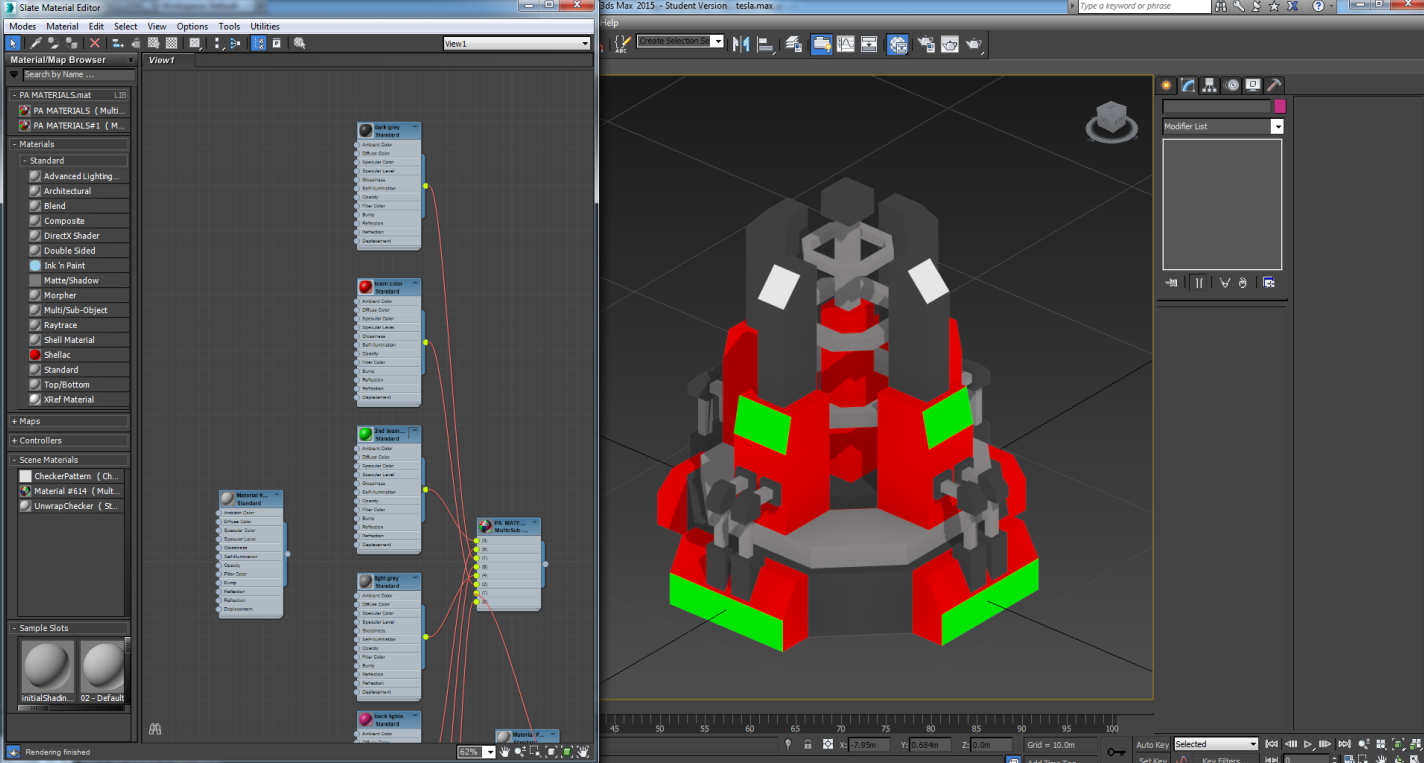Toggle the Selection Lock padlock icon

[808, 745]
